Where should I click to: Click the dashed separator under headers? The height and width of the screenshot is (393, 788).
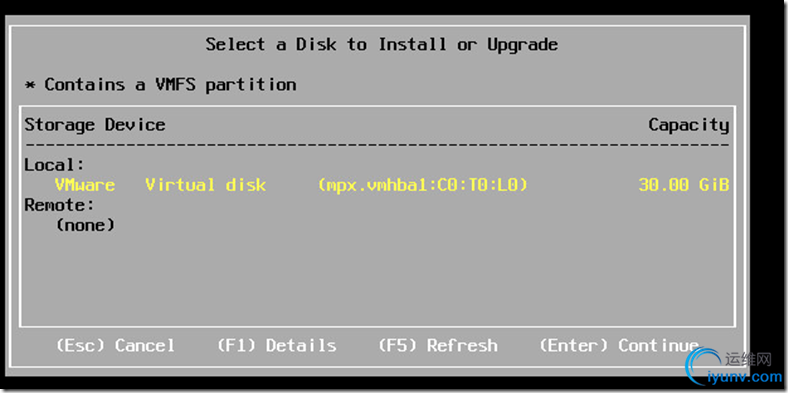[x=377, y=145]
